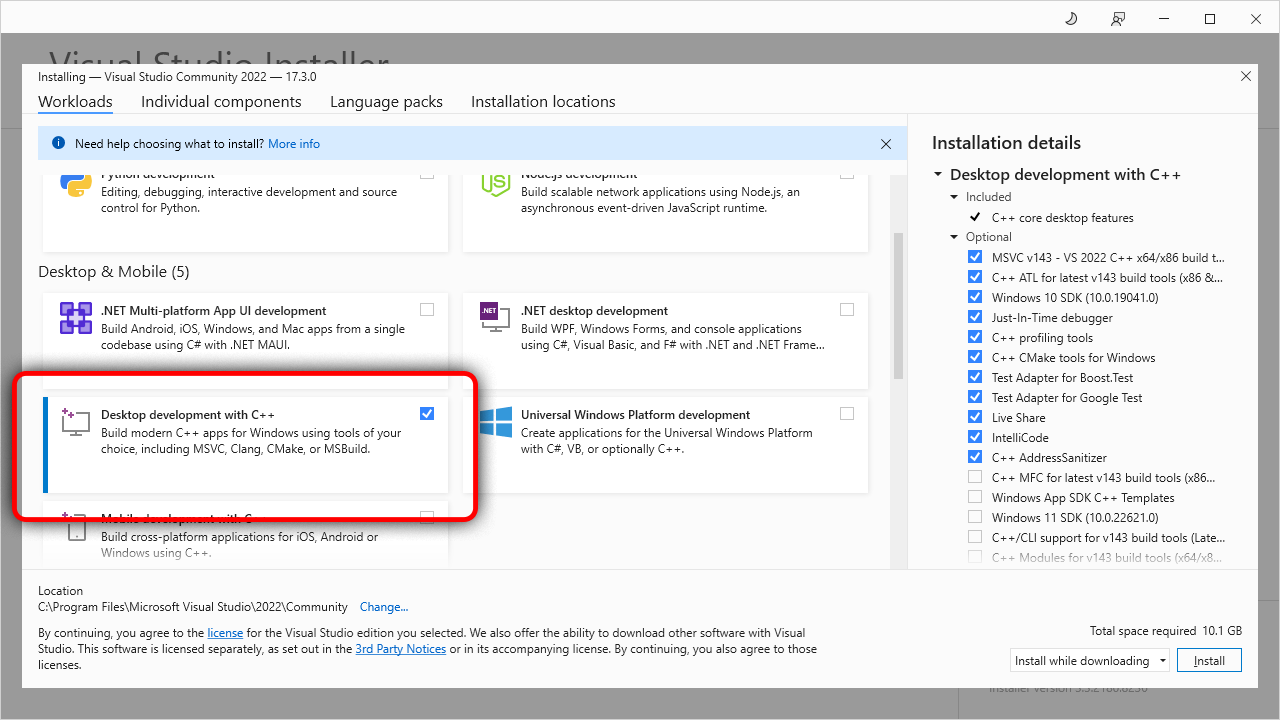Image resolution: width=1280 pixels, height=720 pixels.
Task: Click the Change... location link
Action: 384,607
